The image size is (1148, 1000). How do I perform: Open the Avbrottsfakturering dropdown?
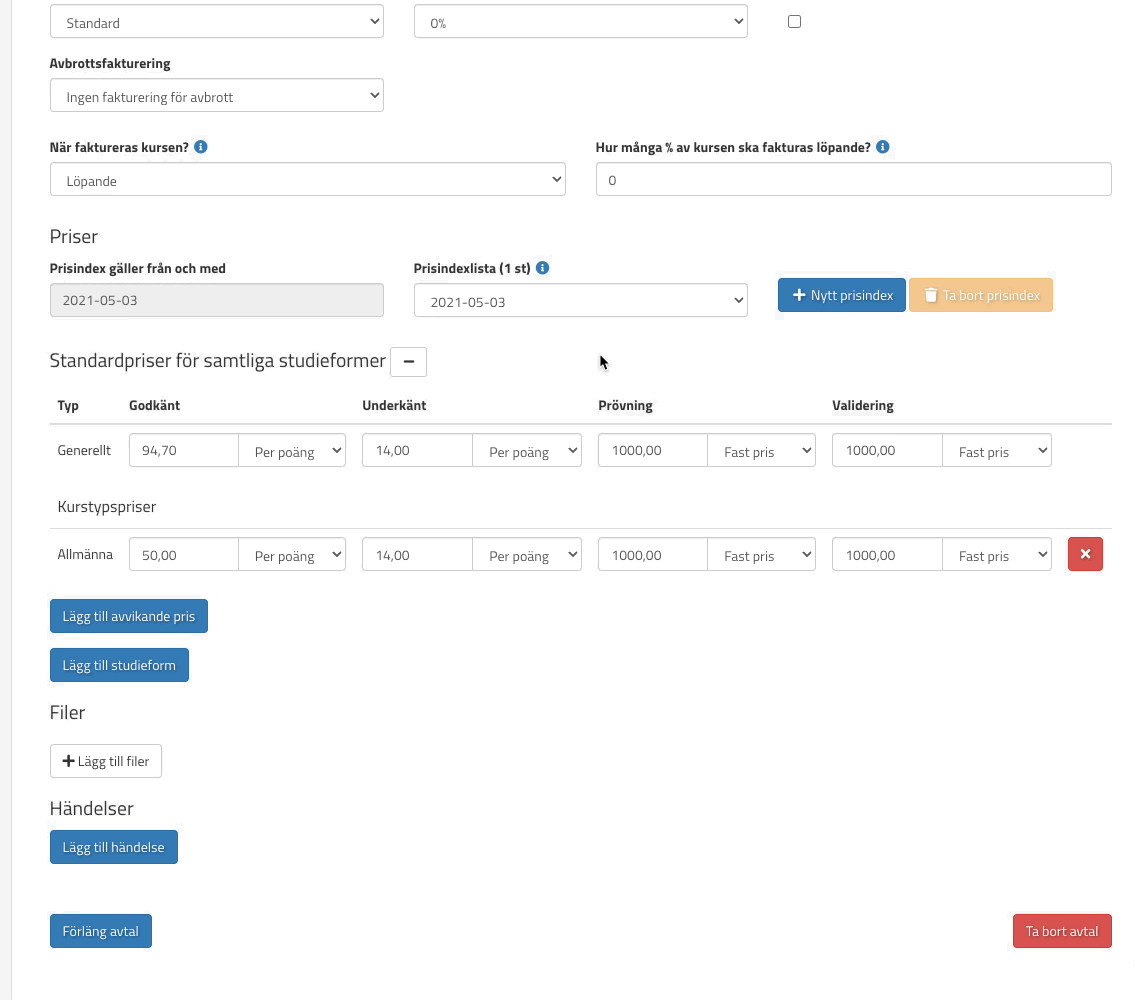tap(216, 96)
